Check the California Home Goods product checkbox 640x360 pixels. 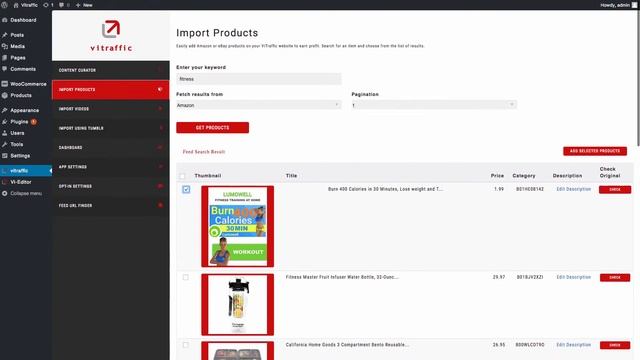click(186, 345)
